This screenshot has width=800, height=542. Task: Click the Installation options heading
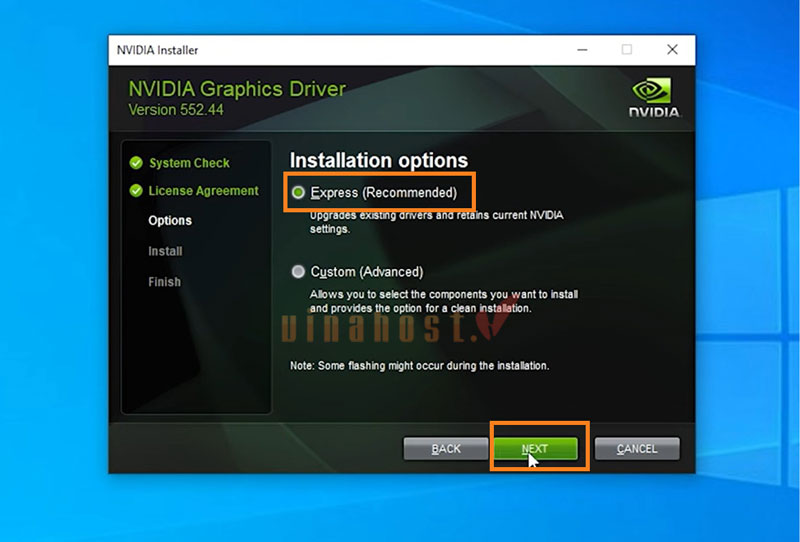[x=379, y=160]
